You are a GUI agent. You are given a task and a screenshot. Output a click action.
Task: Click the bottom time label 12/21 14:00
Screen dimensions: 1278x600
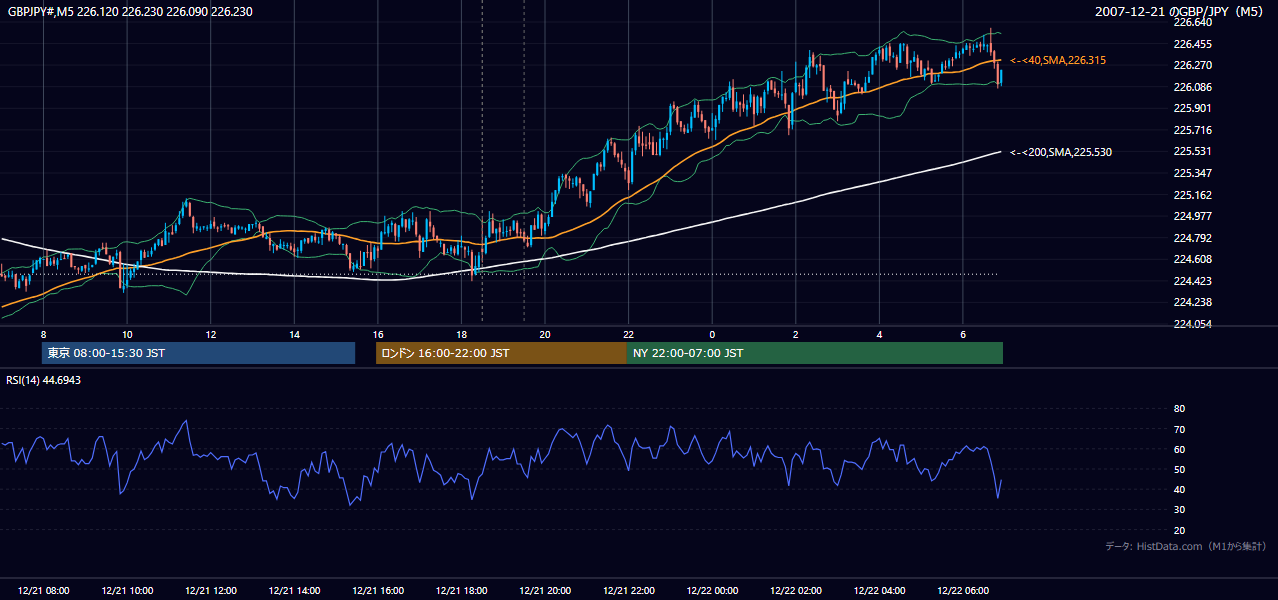tap(294, 591)
